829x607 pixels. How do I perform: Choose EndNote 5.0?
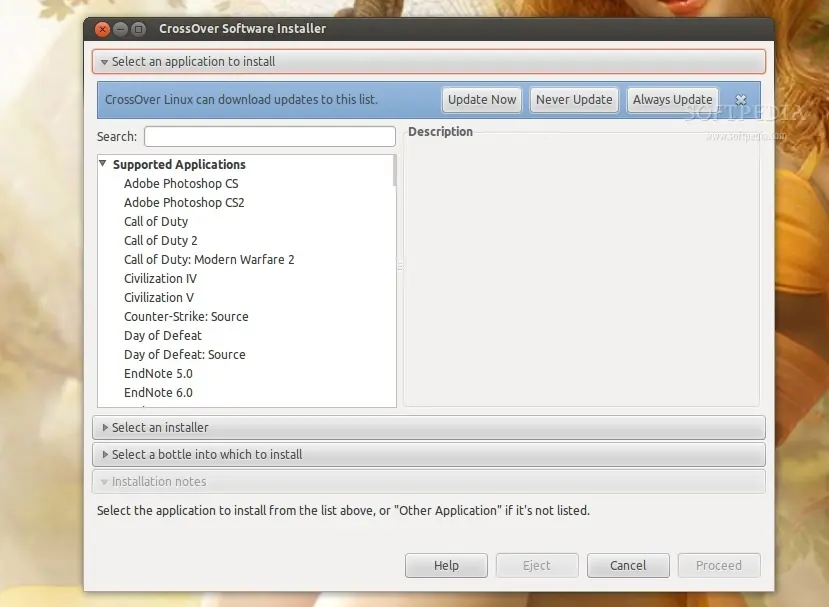pos(158,374)
